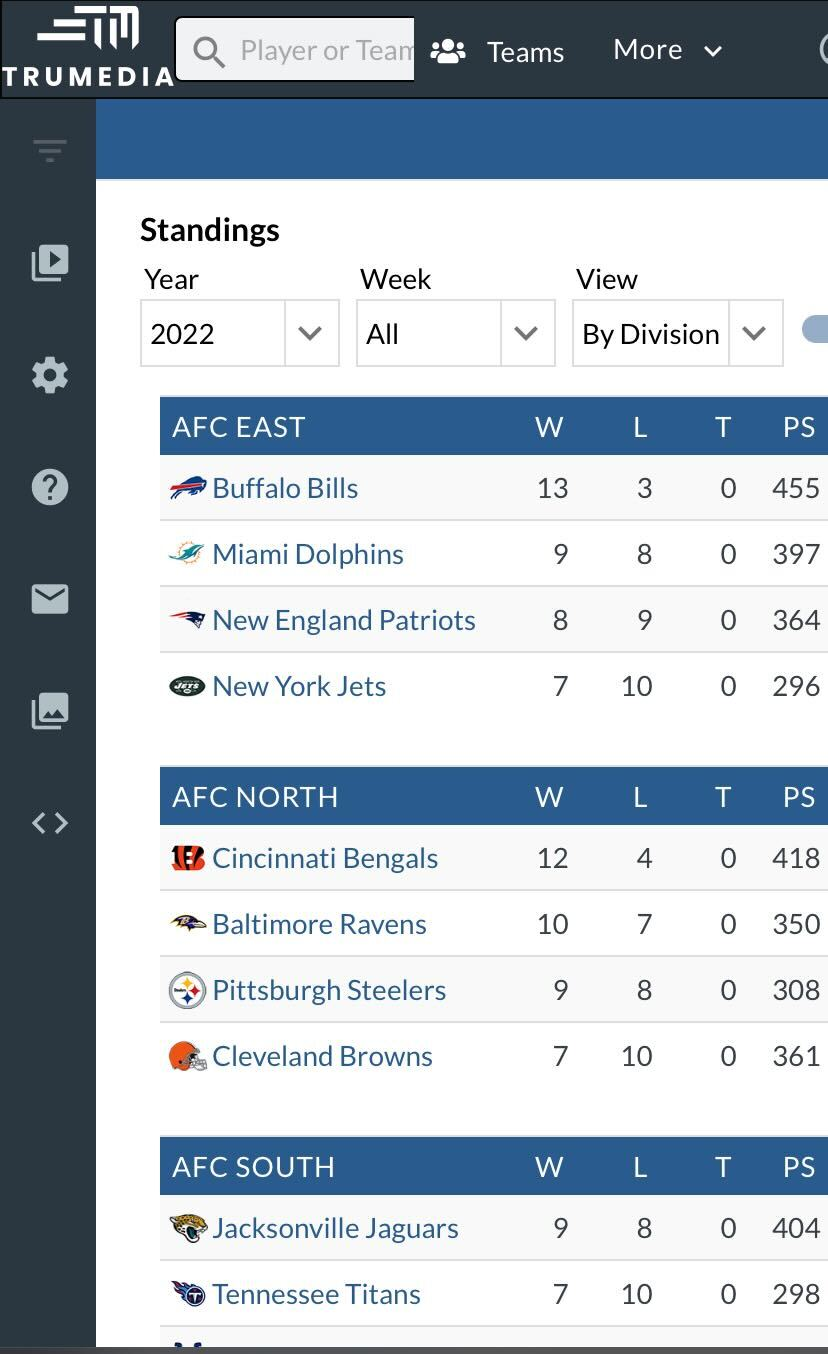The width and height of the screenshot is (828, 1354).
Task: Open the Buffalo Bills team link
Action: (x=285, y=488)
